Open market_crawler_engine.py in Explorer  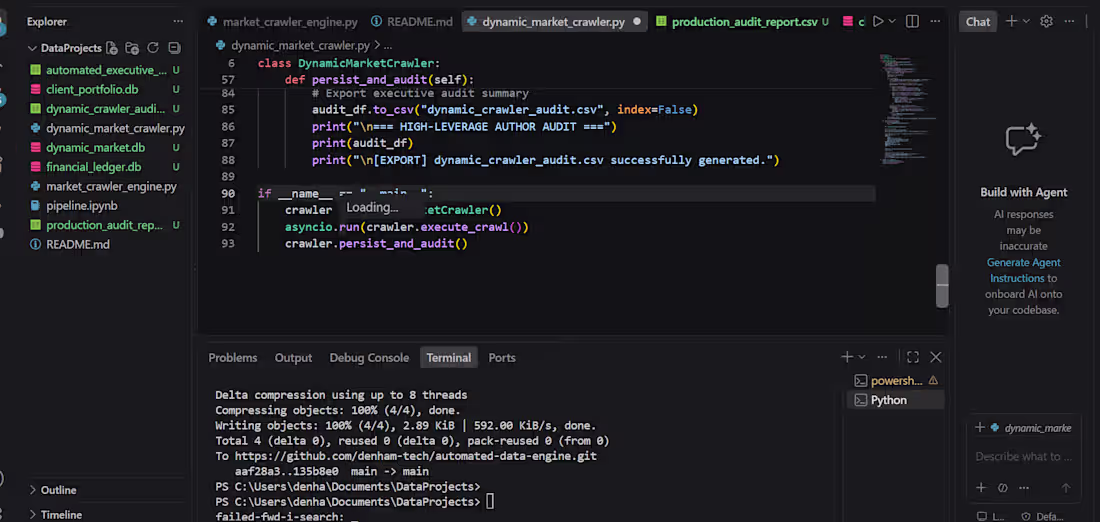click(x=111, y=187)
